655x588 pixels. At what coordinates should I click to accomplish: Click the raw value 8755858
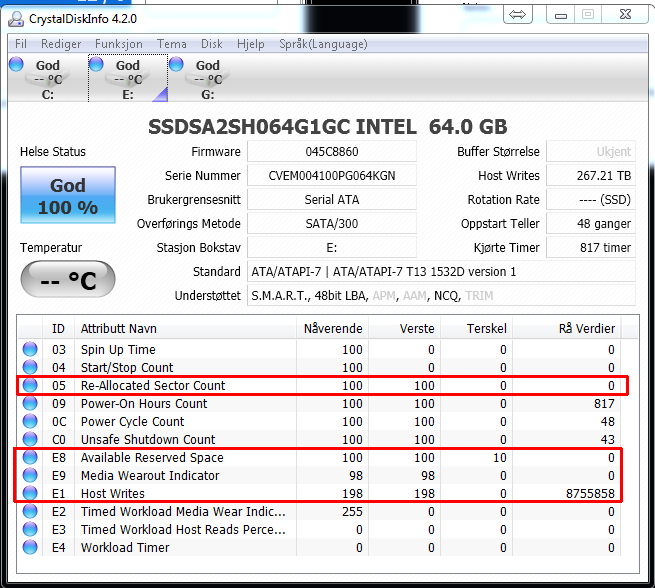pyautogui.click(x=590, y=494)
